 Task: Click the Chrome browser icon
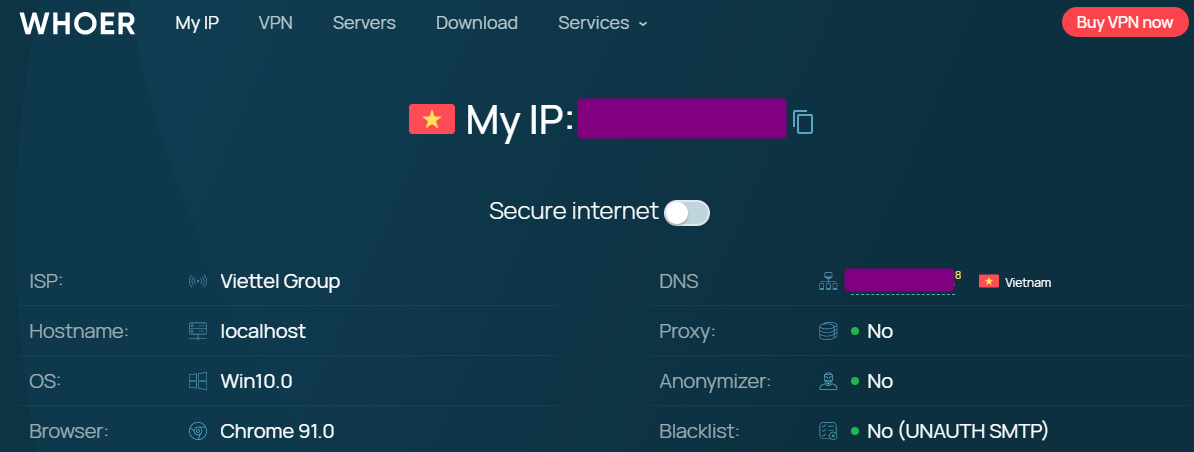pyautogui.click(x=198, y=432)
